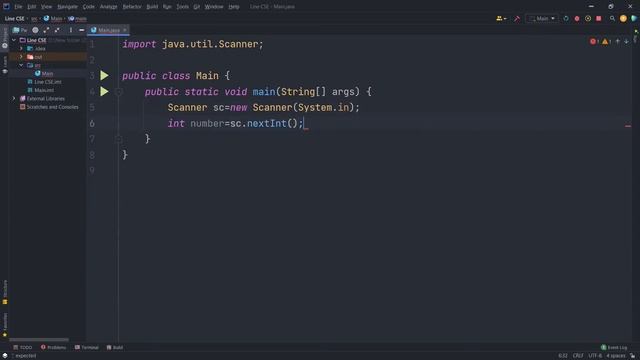Click the project panel horizontal scrollbar
The height and width of the screenshot is (360, 640).
click(39, 340)
